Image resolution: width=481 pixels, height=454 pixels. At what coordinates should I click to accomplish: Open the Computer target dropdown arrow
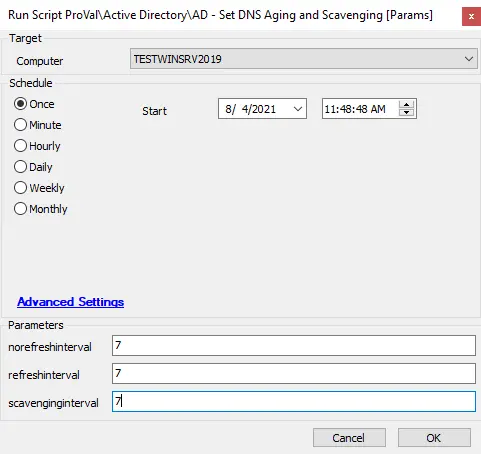click(x=469, y=59)
